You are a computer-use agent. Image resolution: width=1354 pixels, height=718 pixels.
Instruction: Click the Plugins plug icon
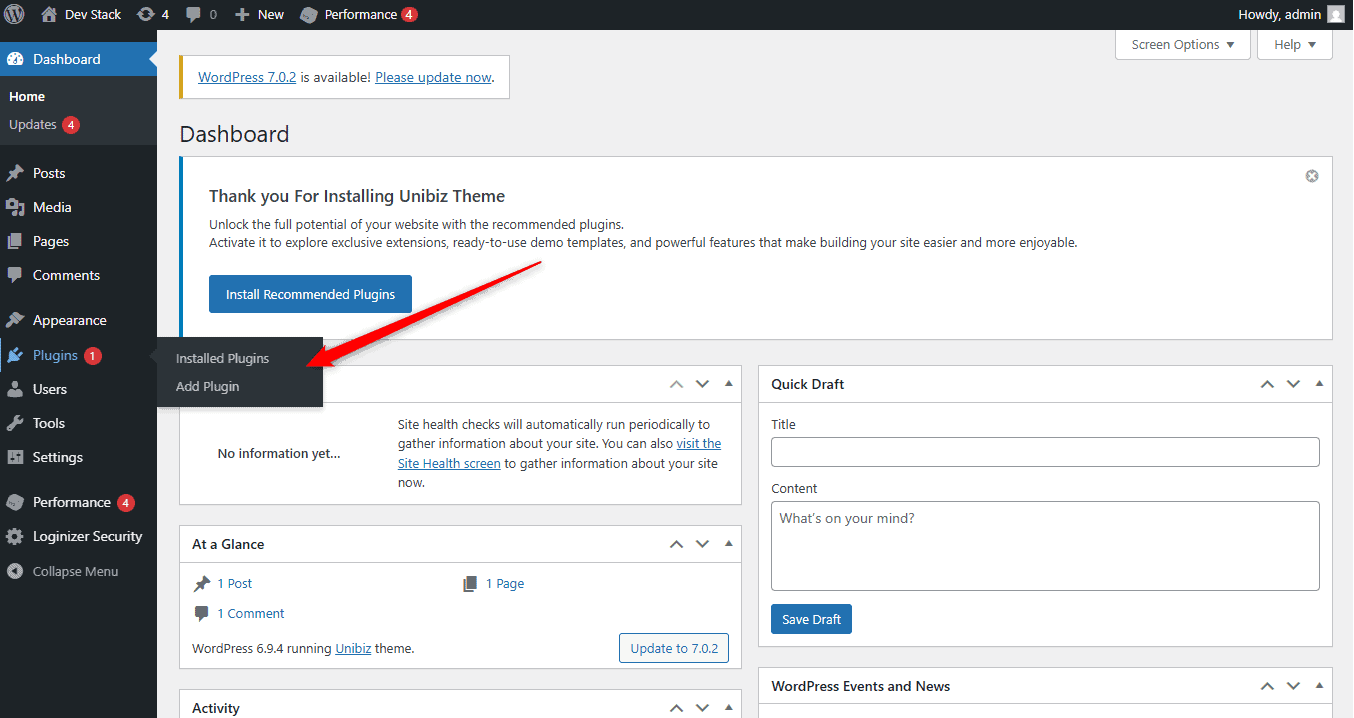pyautogui.click(x=15, y=355)
